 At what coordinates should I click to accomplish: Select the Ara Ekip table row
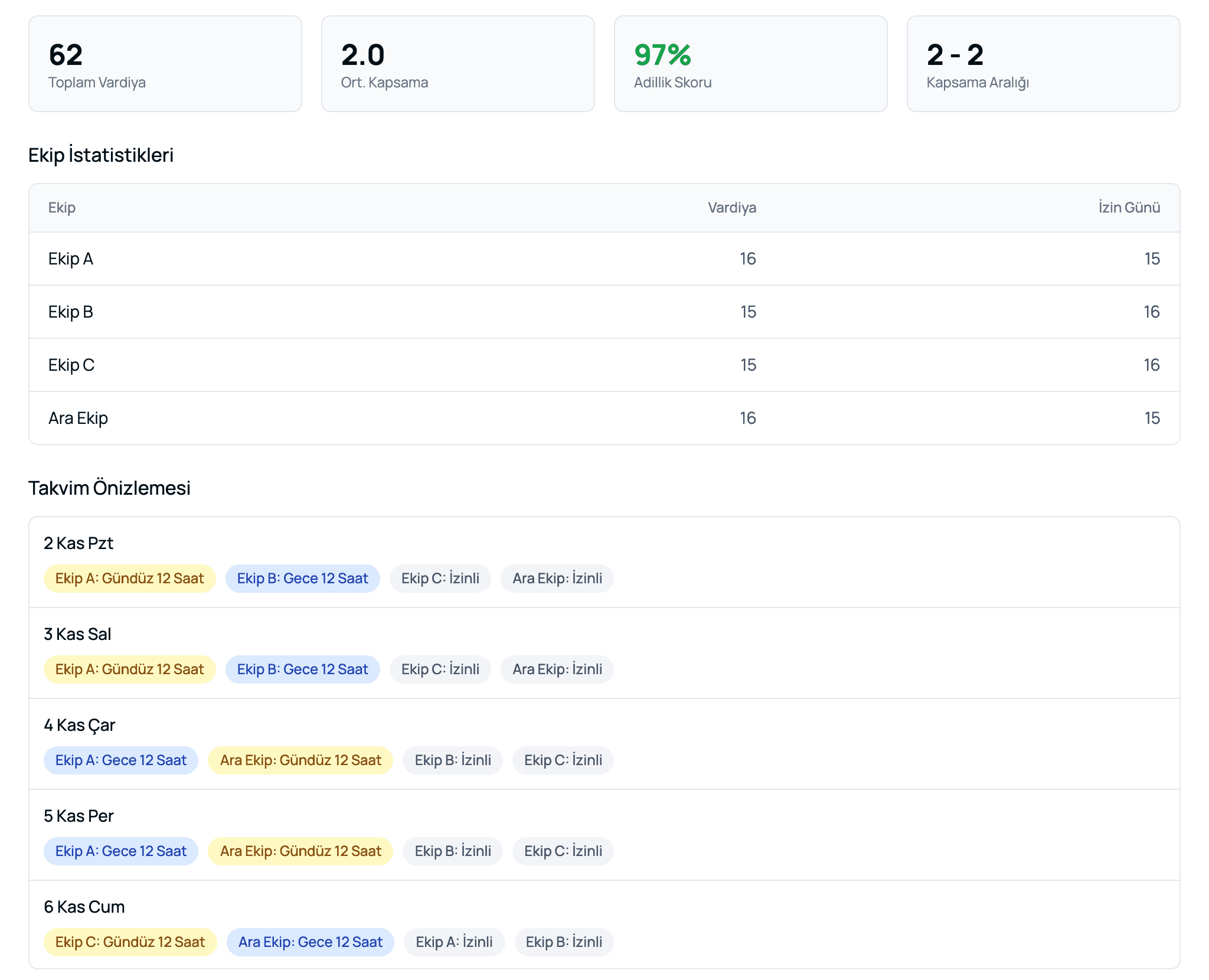[604, 418]
